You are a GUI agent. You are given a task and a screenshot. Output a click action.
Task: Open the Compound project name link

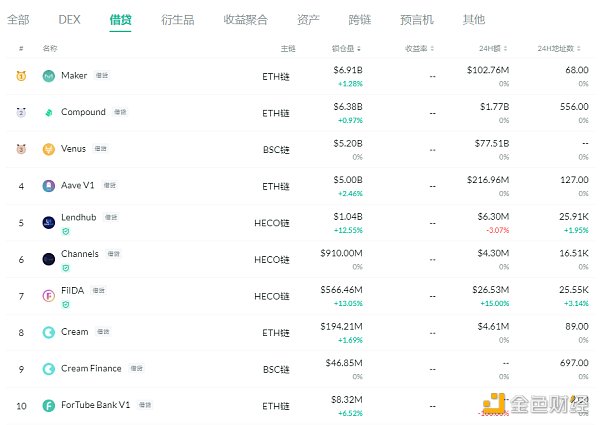click(x=83, y=112)
